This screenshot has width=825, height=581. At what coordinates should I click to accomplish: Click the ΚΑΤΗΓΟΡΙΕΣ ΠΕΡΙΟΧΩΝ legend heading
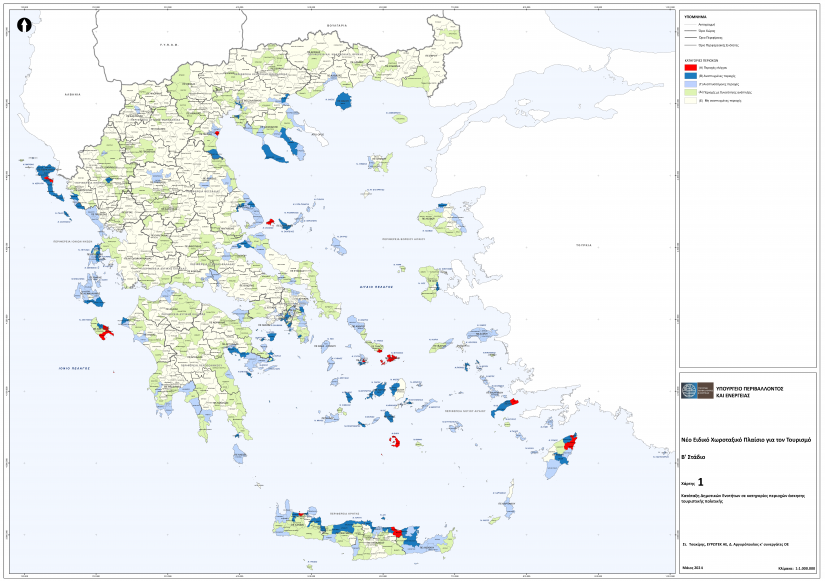point(701,59)
